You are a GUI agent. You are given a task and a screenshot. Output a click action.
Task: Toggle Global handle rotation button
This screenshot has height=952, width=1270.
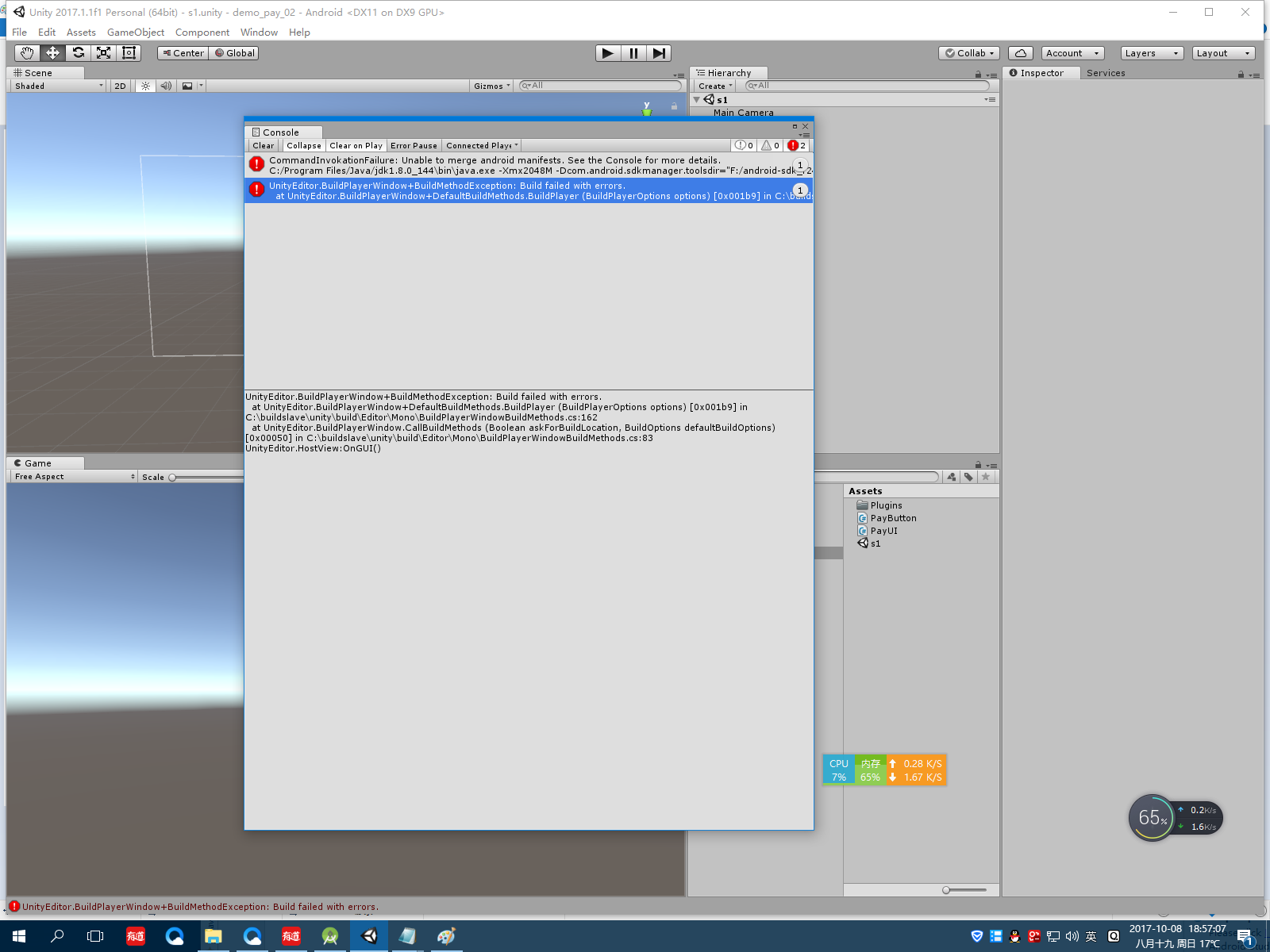[x=235, y=53]
